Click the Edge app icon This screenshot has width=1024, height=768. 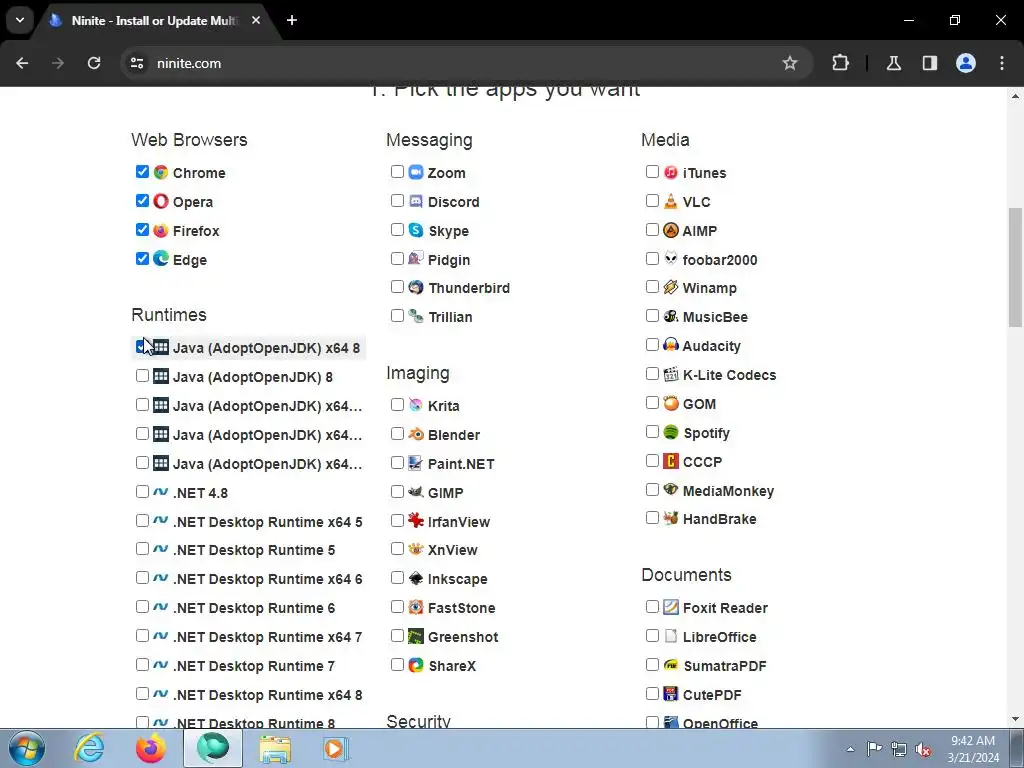click(x=161, y=259)
